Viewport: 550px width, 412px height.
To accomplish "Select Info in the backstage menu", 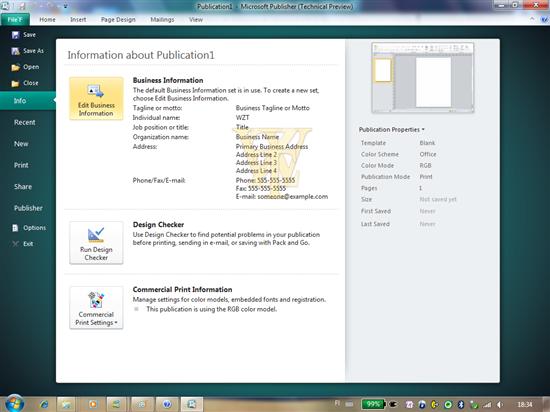I will coord(28,101).
